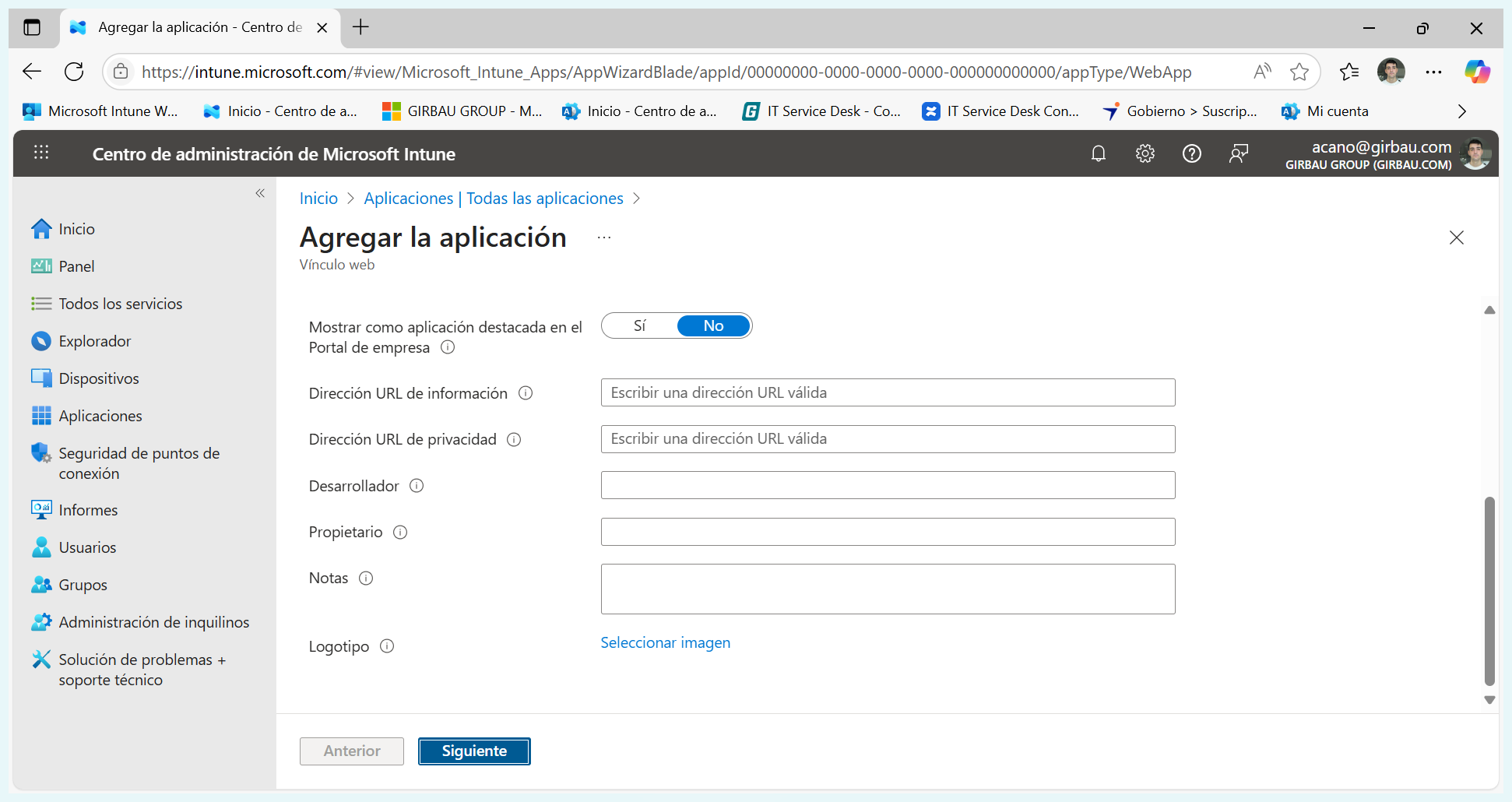Click the info icon next to Notas

tap(367, 578)
